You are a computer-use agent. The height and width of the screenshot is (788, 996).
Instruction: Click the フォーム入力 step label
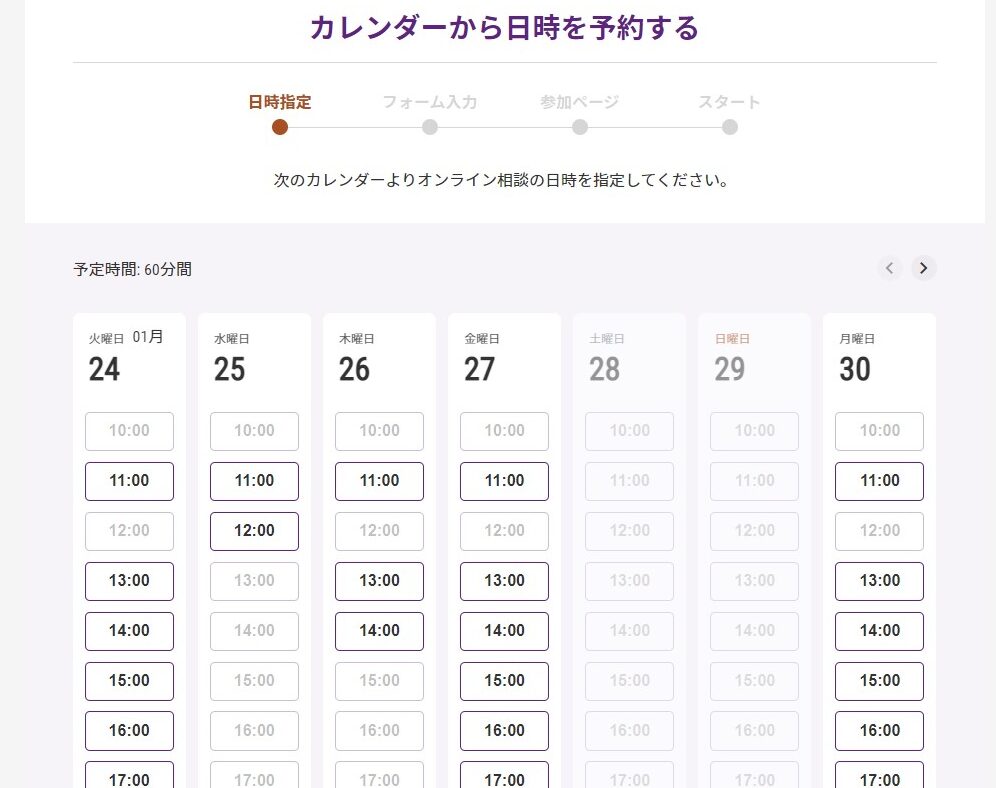point(430,102)
